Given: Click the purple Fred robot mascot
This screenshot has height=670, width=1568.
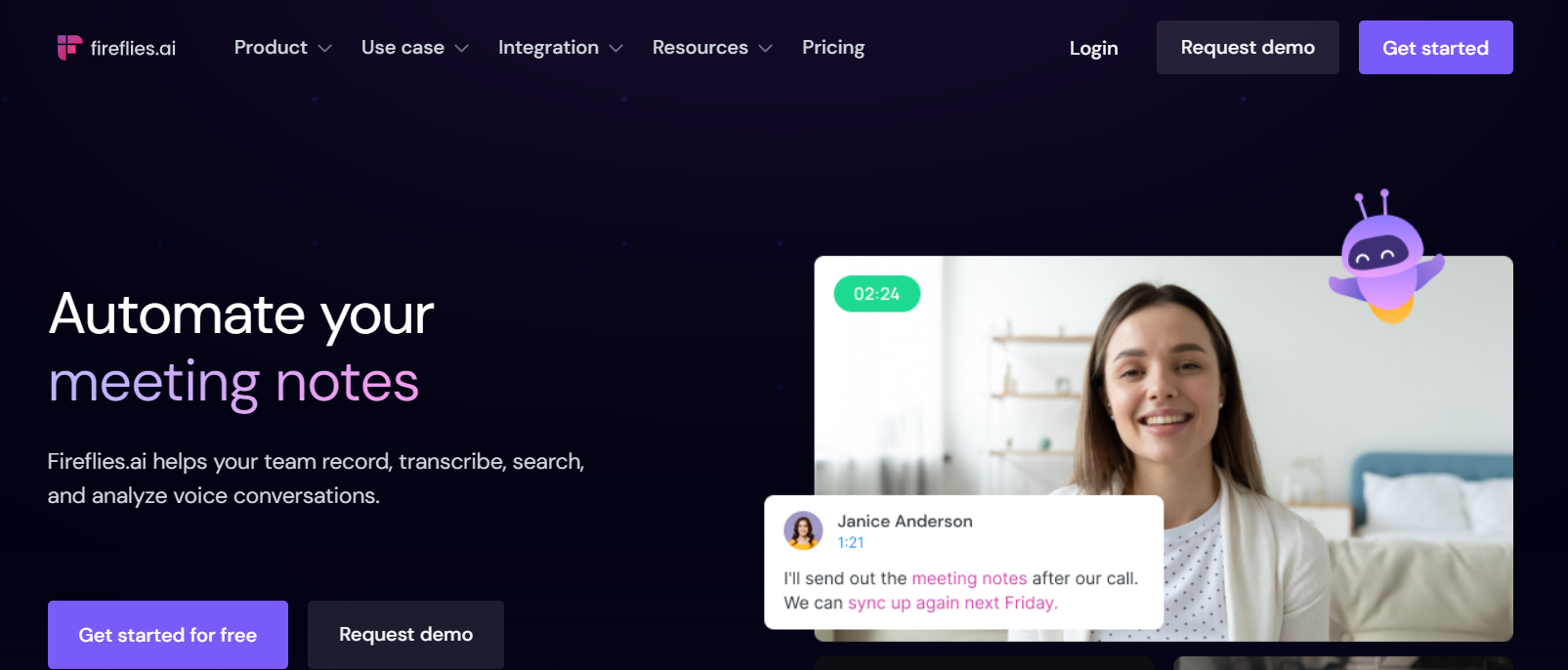Looking at the screenshot, I should click(x=1385, y=258).
